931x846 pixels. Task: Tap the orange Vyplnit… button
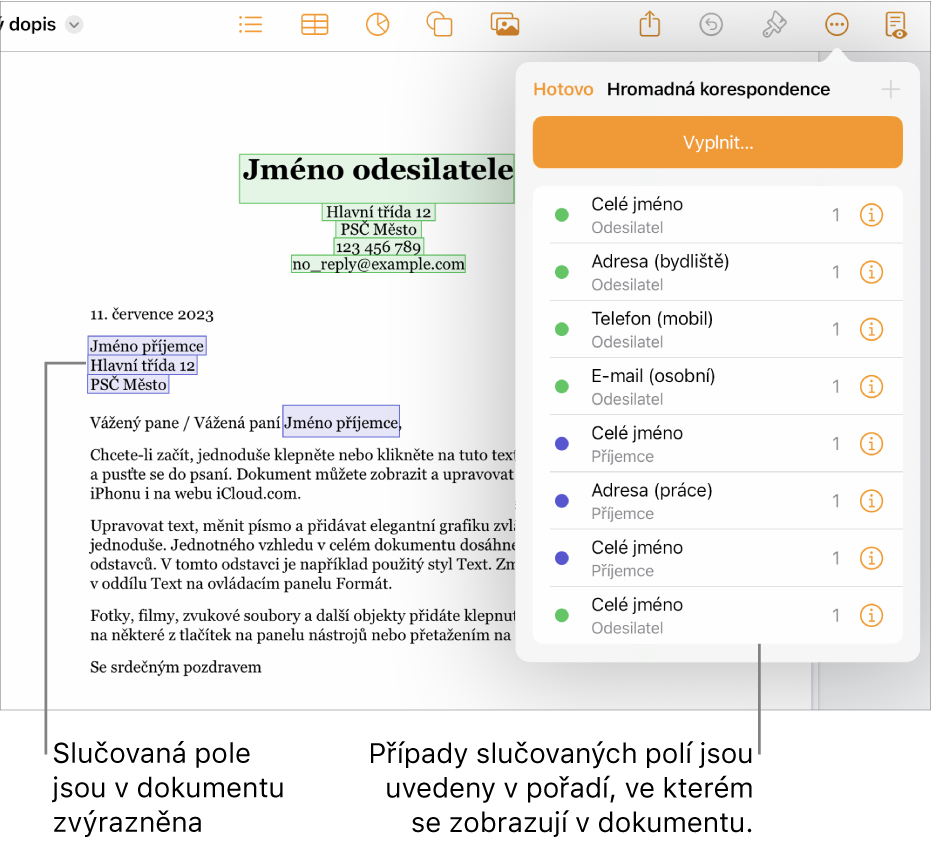717,142
